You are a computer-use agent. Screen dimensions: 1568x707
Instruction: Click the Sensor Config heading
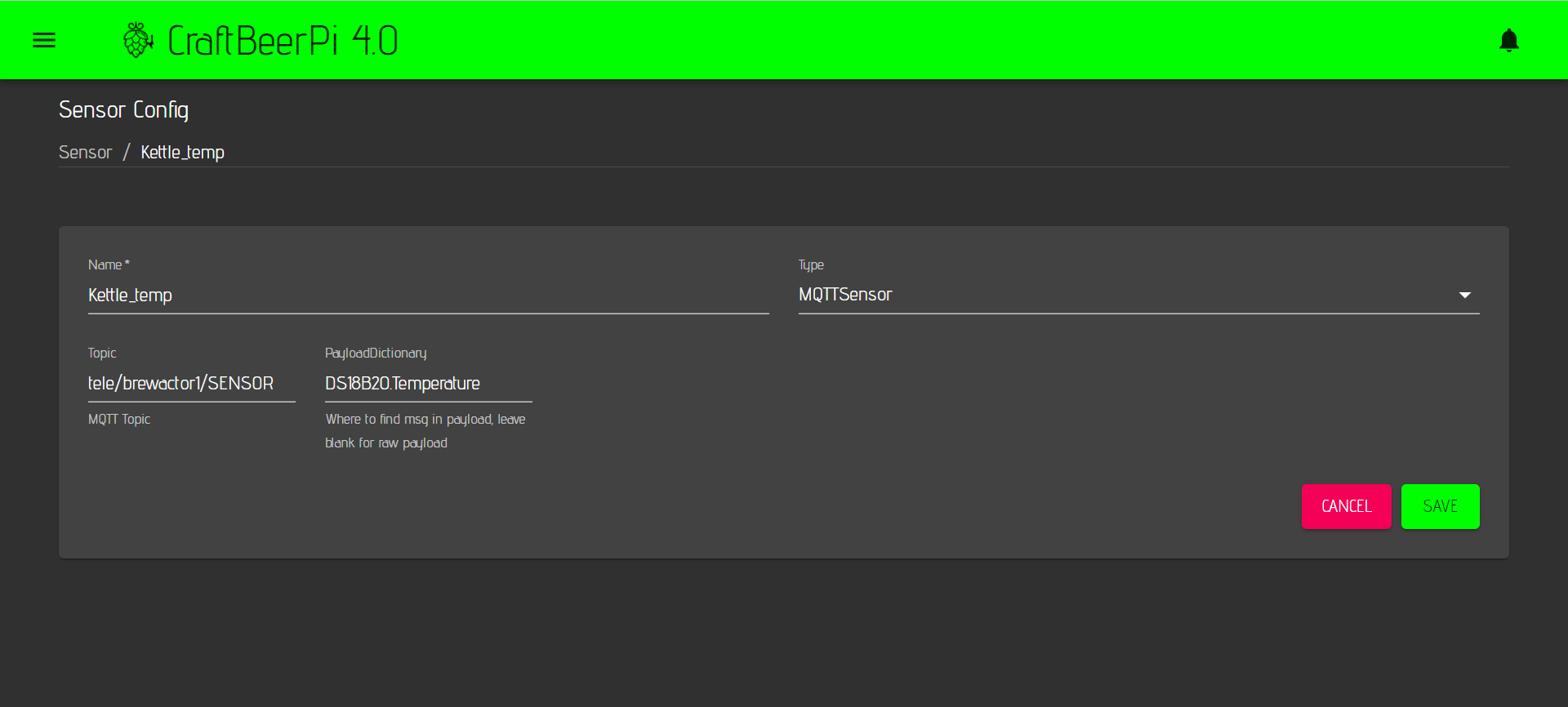(x=123, y=109)
